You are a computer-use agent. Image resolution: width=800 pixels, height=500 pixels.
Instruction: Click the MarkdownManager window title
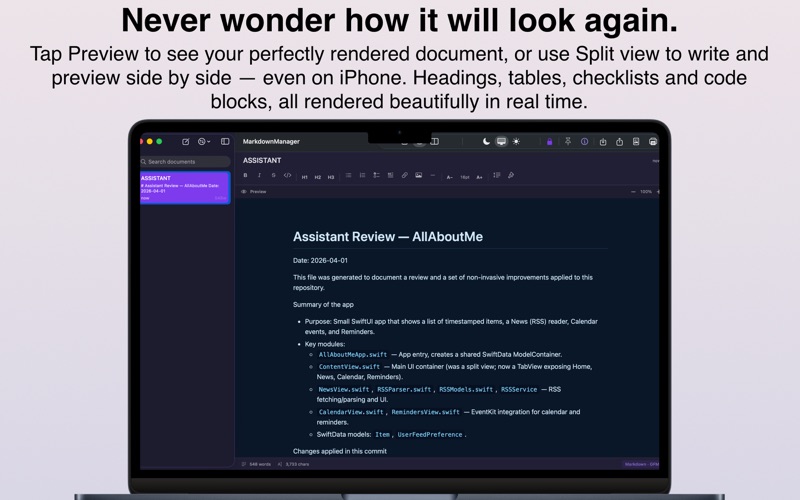tap(271, 142)
